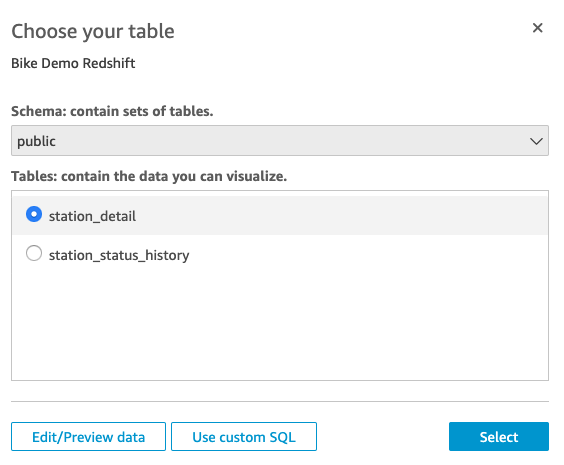Close the Choose your table dialog

537,28
